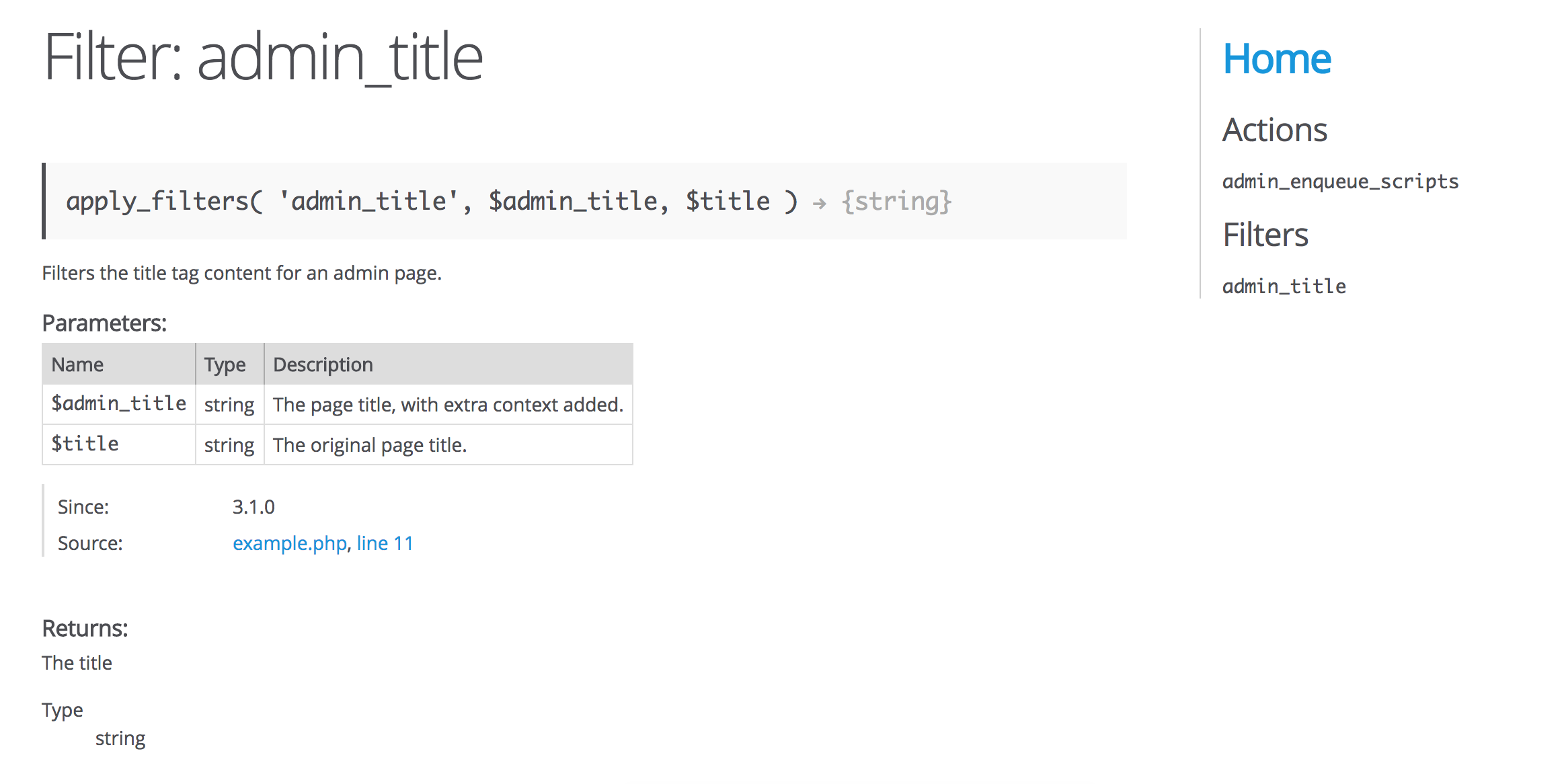The image size is (1564, 784).
Task: Open the admin_enqueue_scripts action page
Action: 1340,182
